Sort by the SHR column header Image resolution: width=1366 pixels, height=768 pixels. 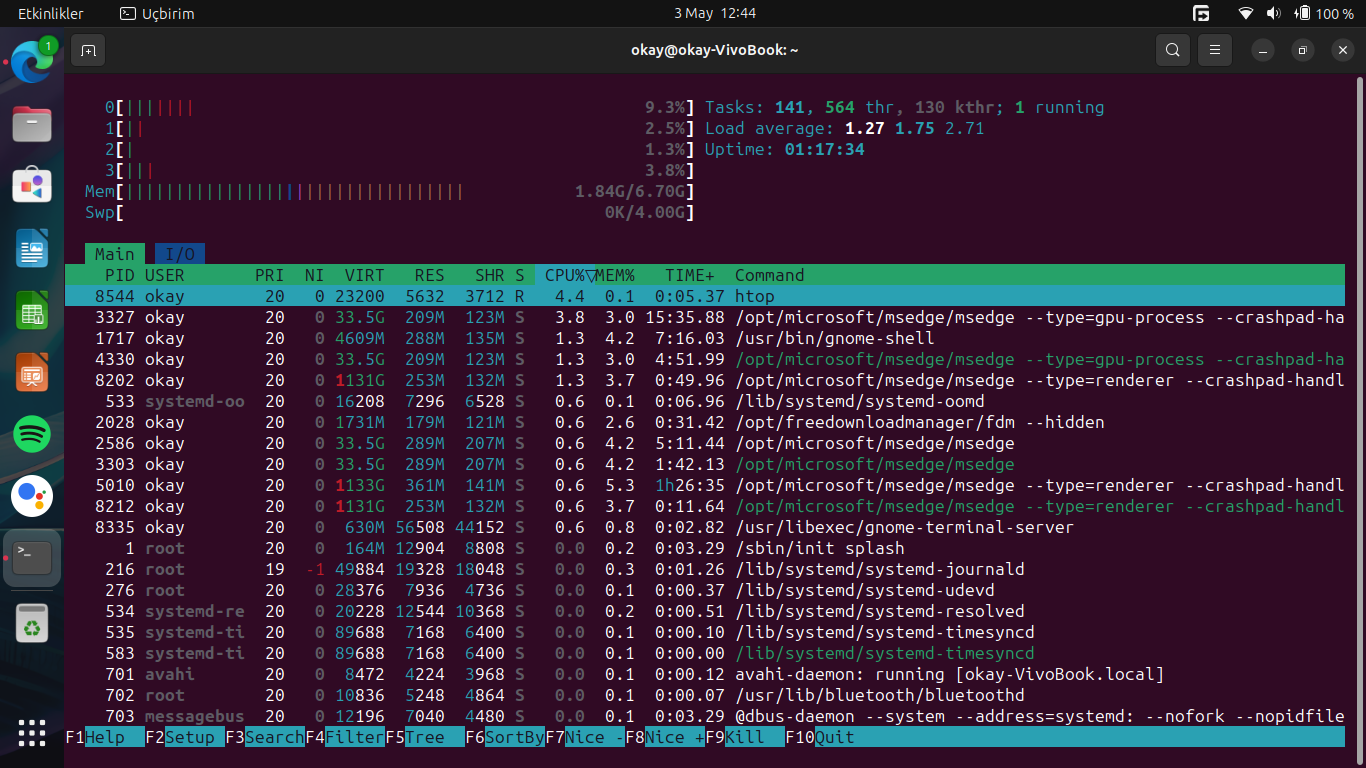coord(490,275)
